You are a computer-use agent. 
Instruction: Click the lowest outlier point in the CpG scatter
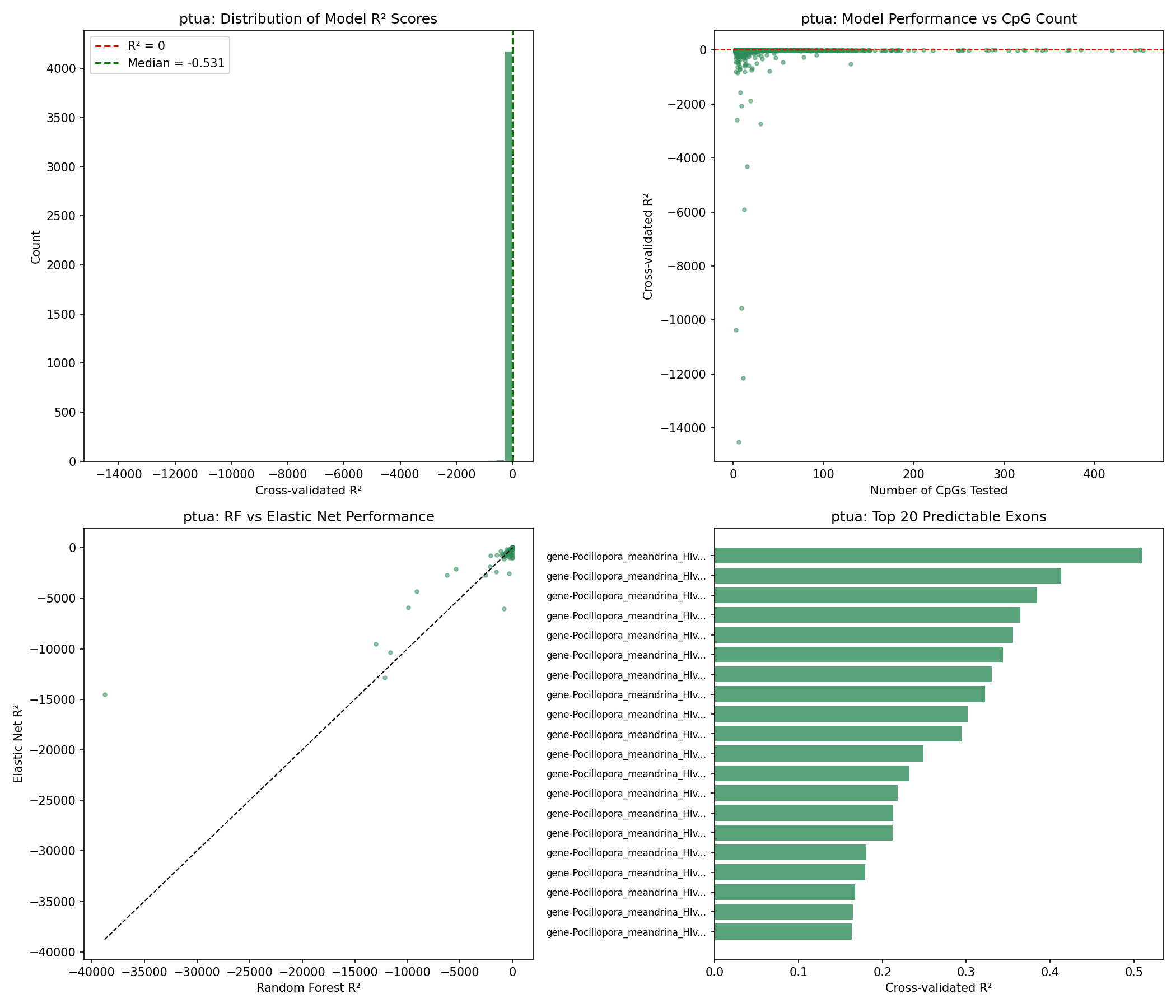[739, 442]
